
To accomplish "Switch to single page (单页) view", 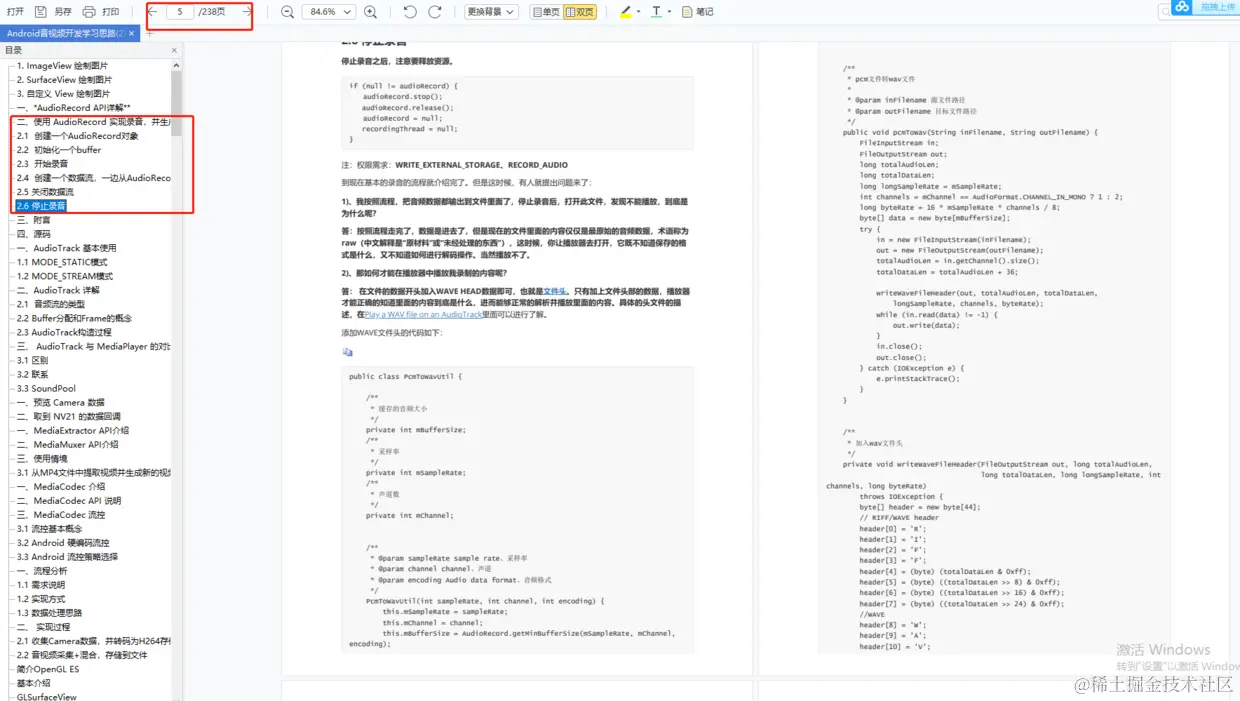I will (x=546, y=12).
